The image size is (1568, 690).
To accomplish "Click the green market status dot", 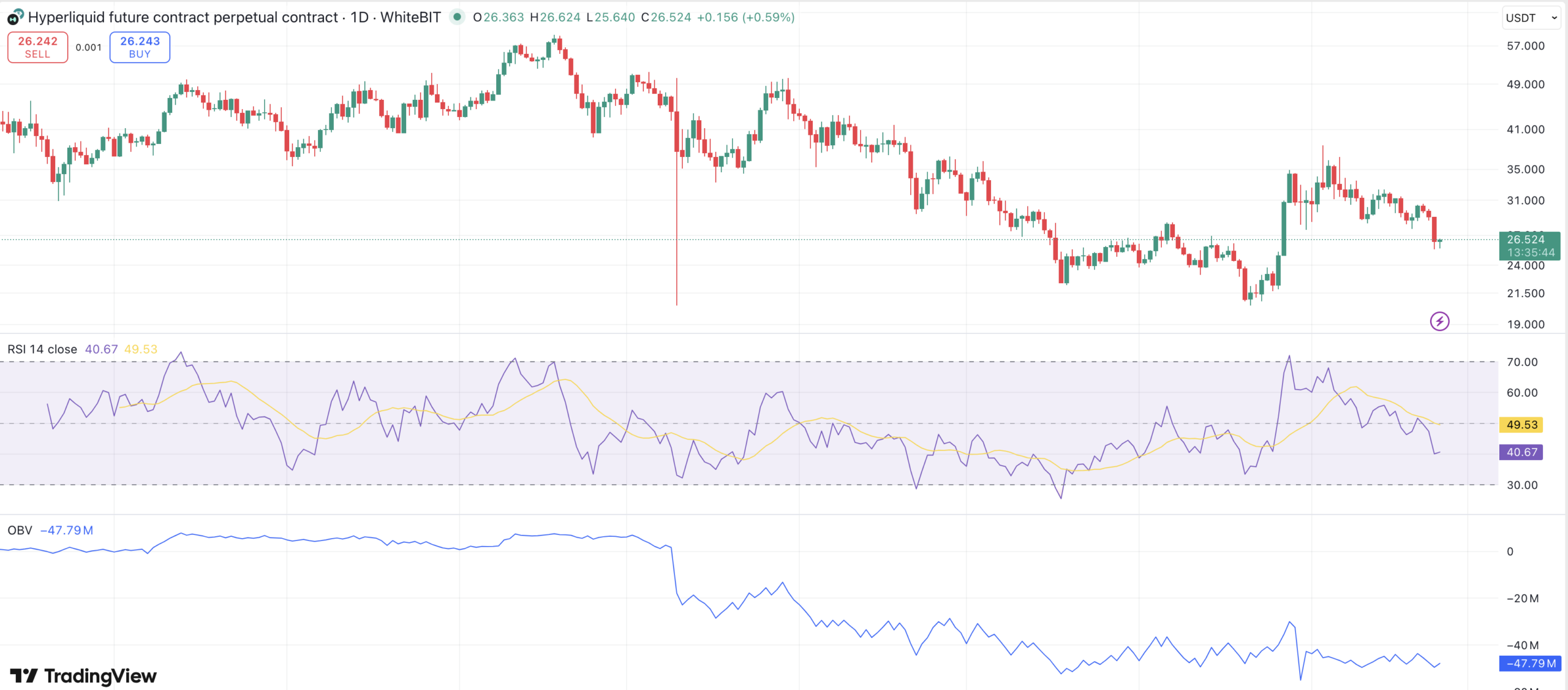I will pos(457,17).
